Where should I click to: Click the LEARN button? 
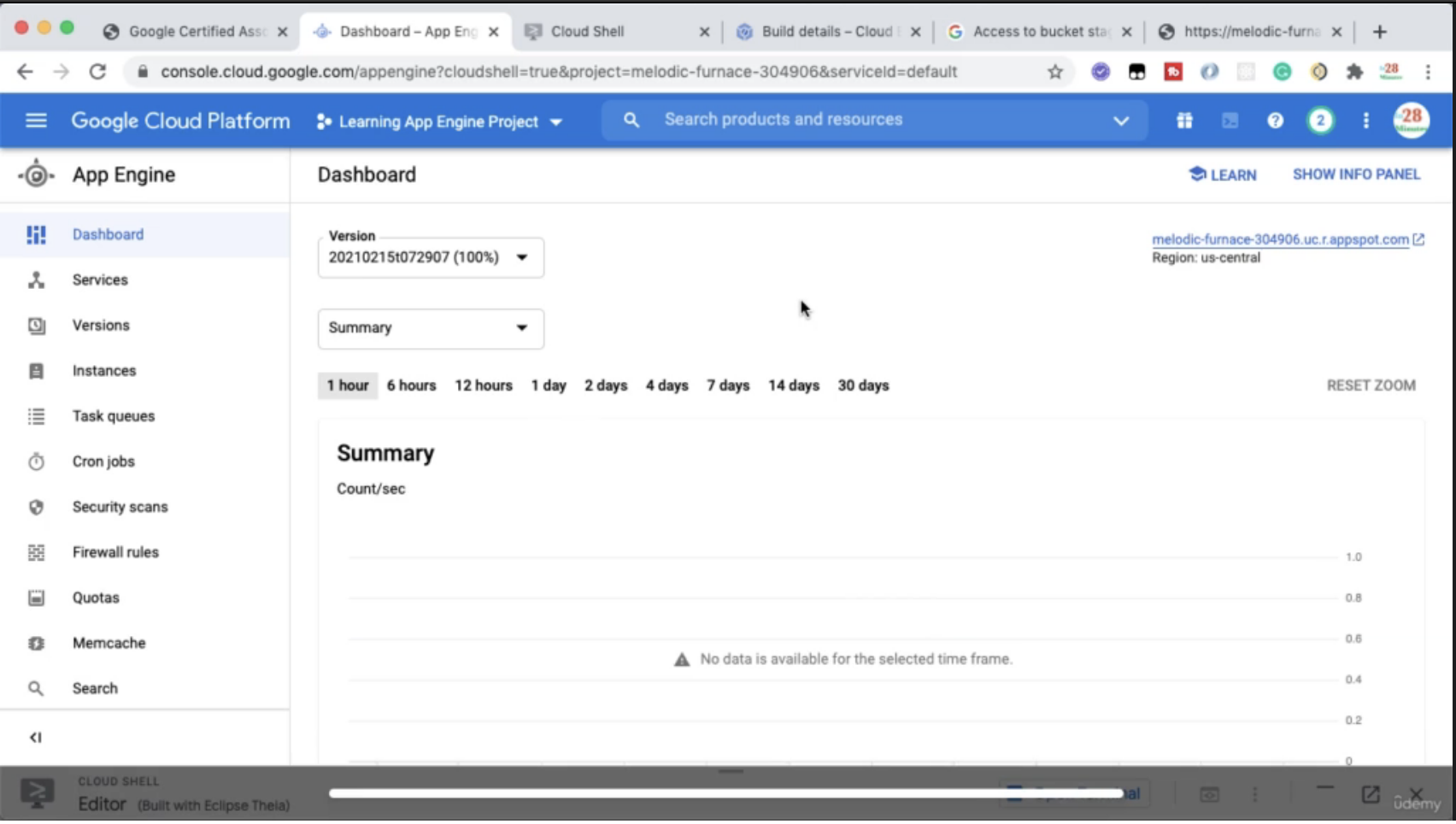pyautogui.click(x=1223, y=174)
